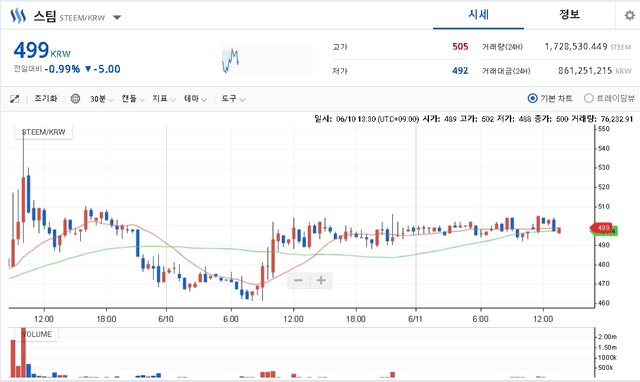This screenshot has width=640, height=382.
Task: Click the Steem logo icon
Action: pos(18,16)
